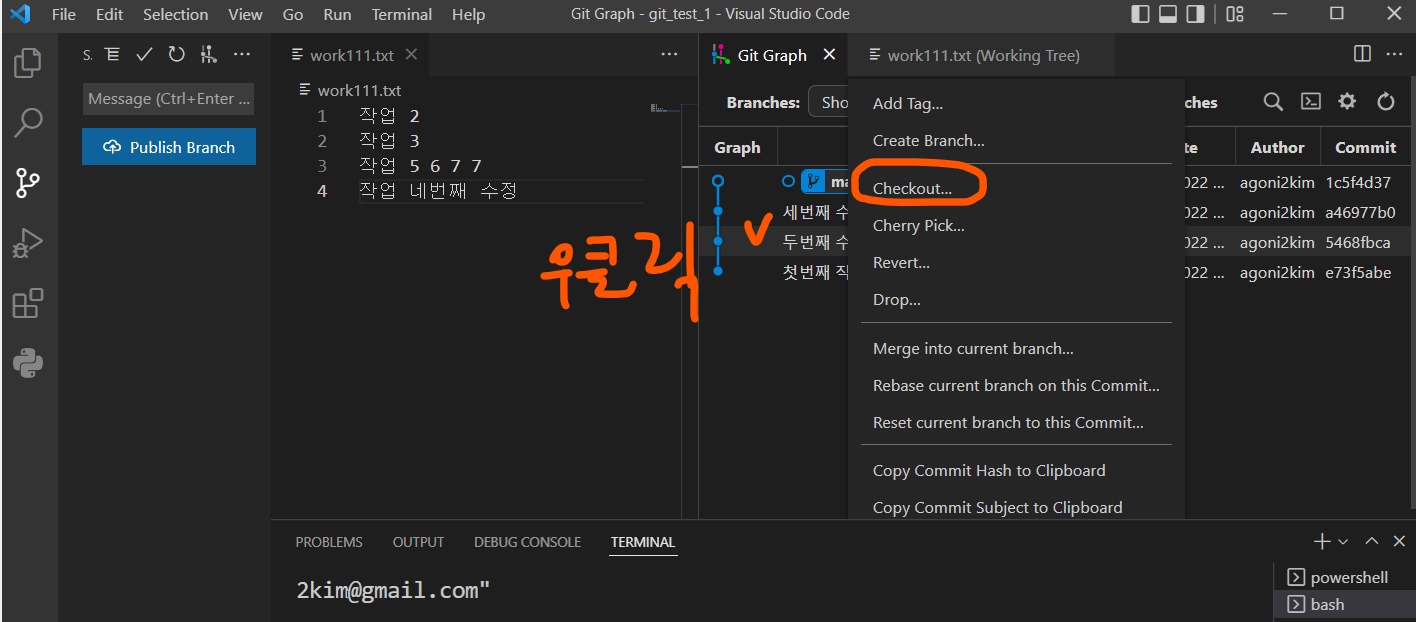The image size is (1416, 622).
Task: Open terminal icon in Git Graph toolbar
Action: [x=1311, y=102]
